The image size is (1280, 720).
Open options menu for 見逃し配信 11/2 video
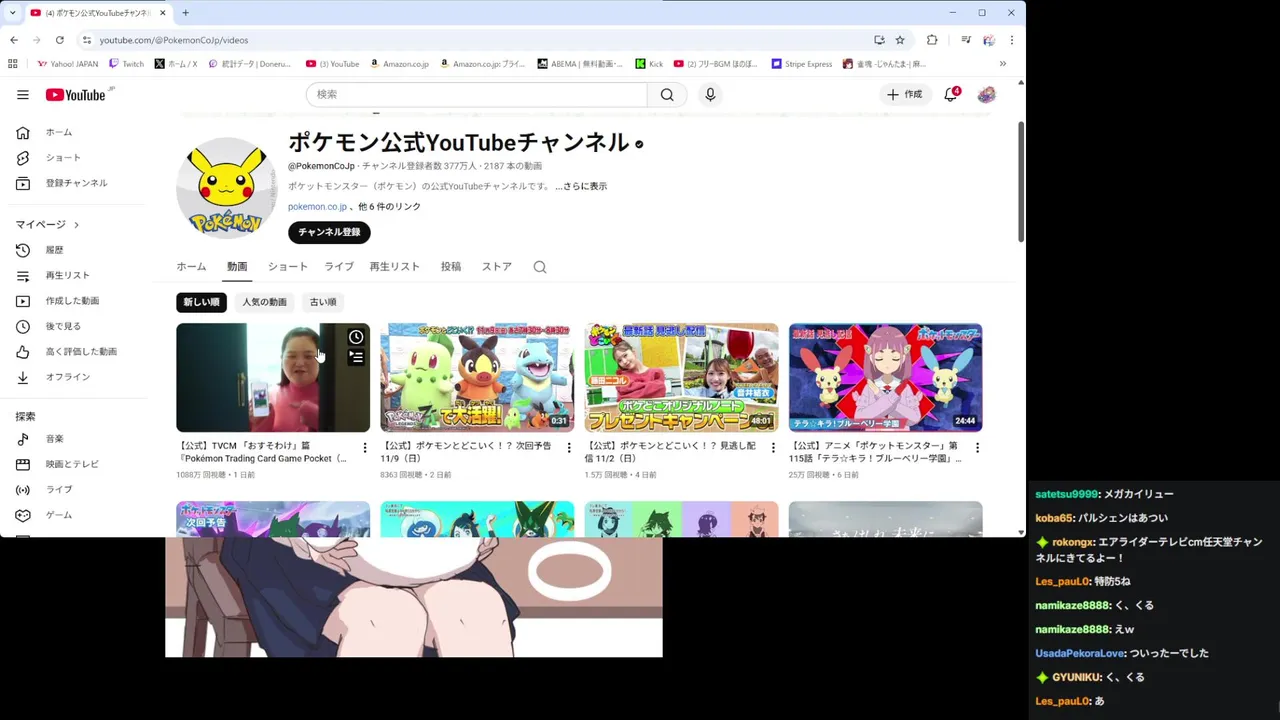click(x=773, y=448)
